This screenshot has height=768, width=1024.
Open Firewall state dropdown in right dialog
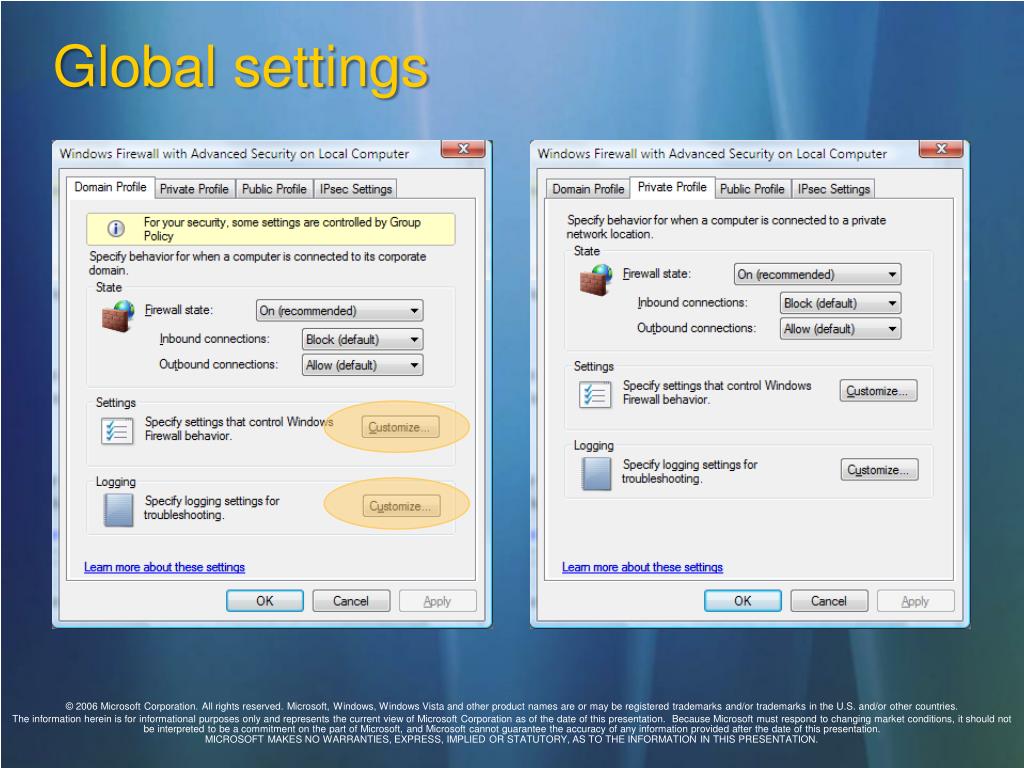818,274
